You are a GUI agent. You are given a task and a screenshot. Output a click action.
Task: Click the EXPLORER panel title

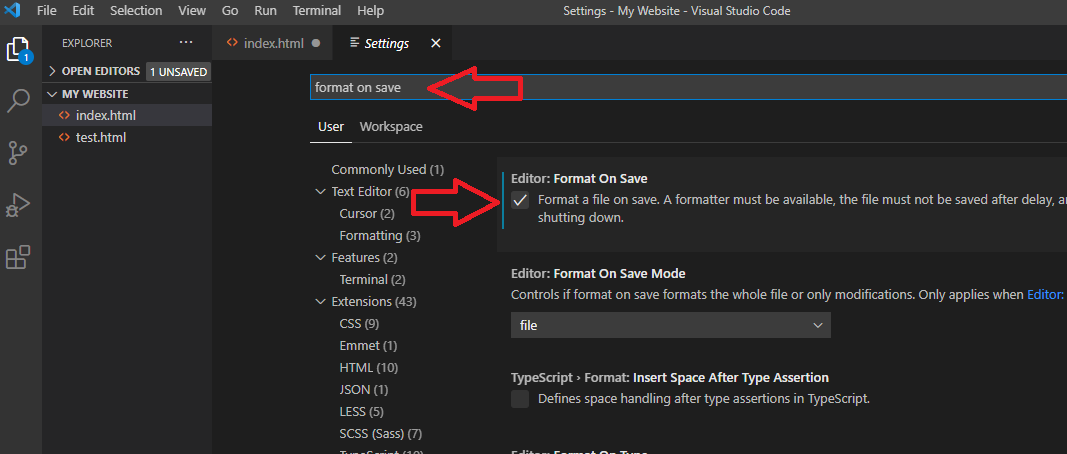(x=87, y=43)
